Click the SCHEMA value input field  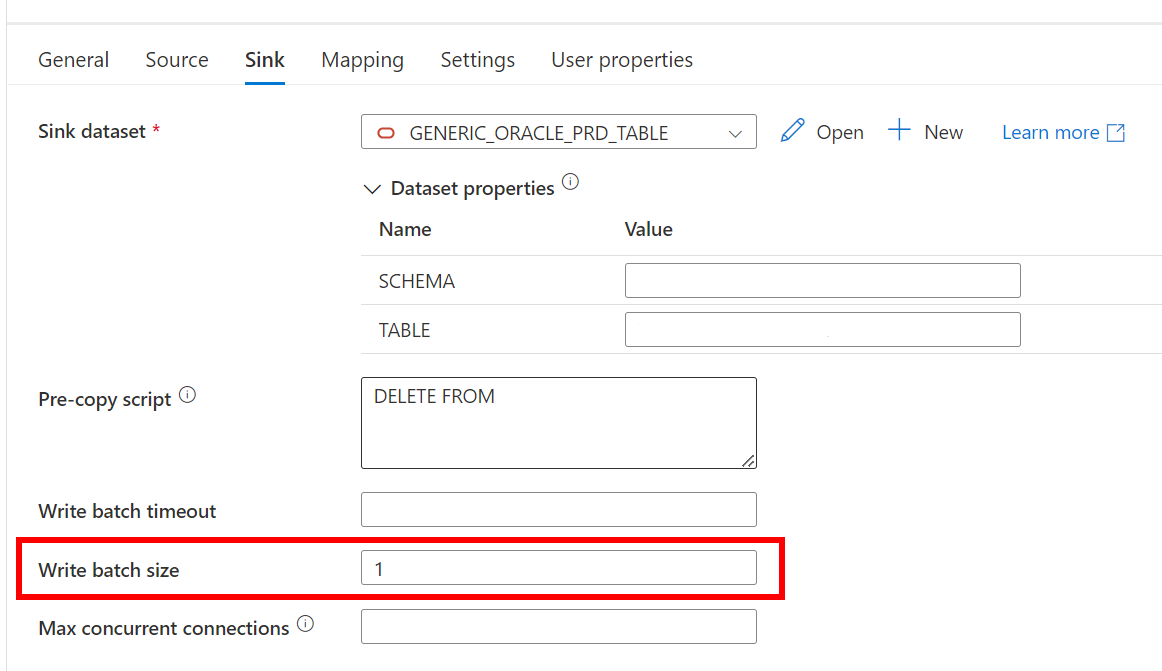pyautogui.click(x=823, y=280)
